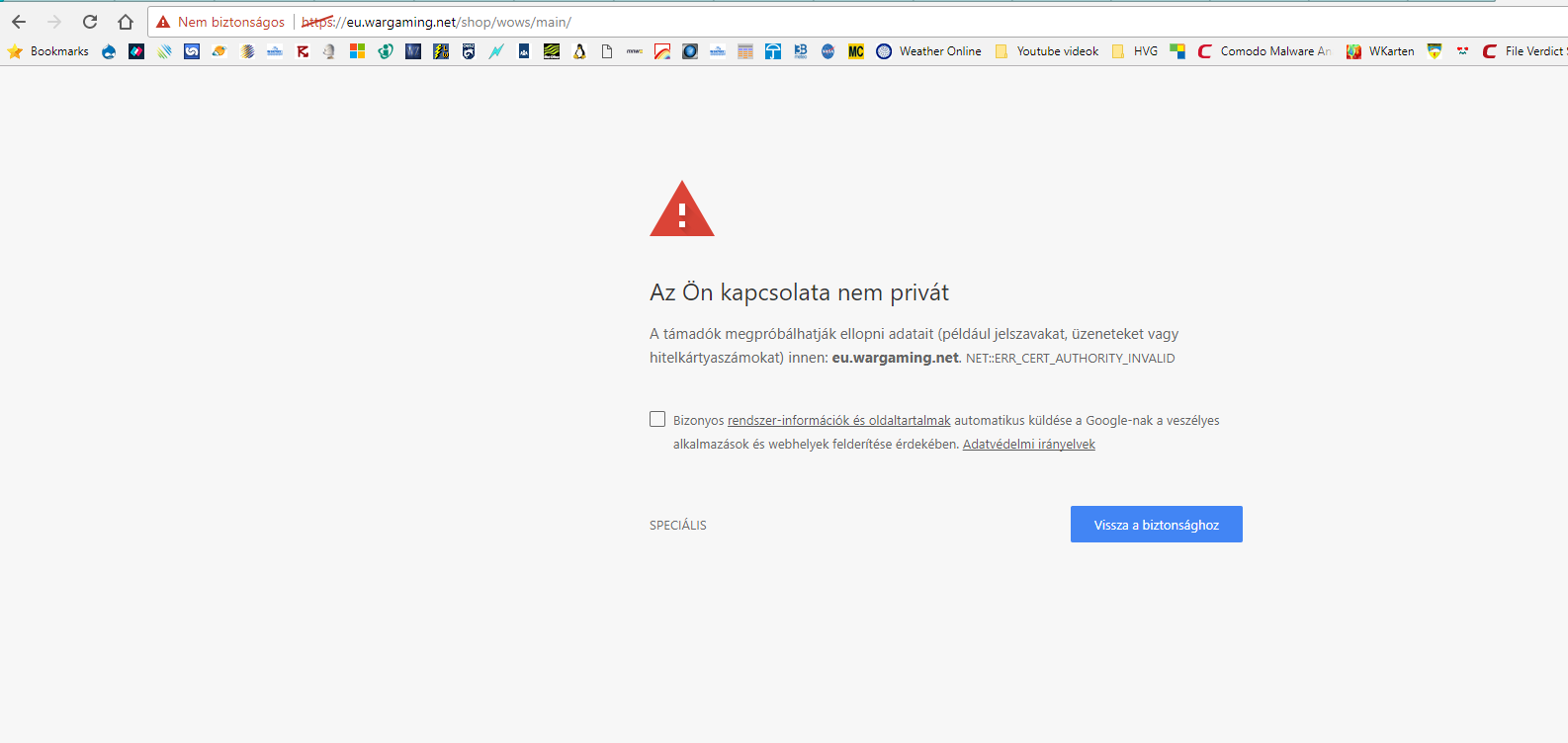Reload the page with the refresh icon

coord(90,22)
